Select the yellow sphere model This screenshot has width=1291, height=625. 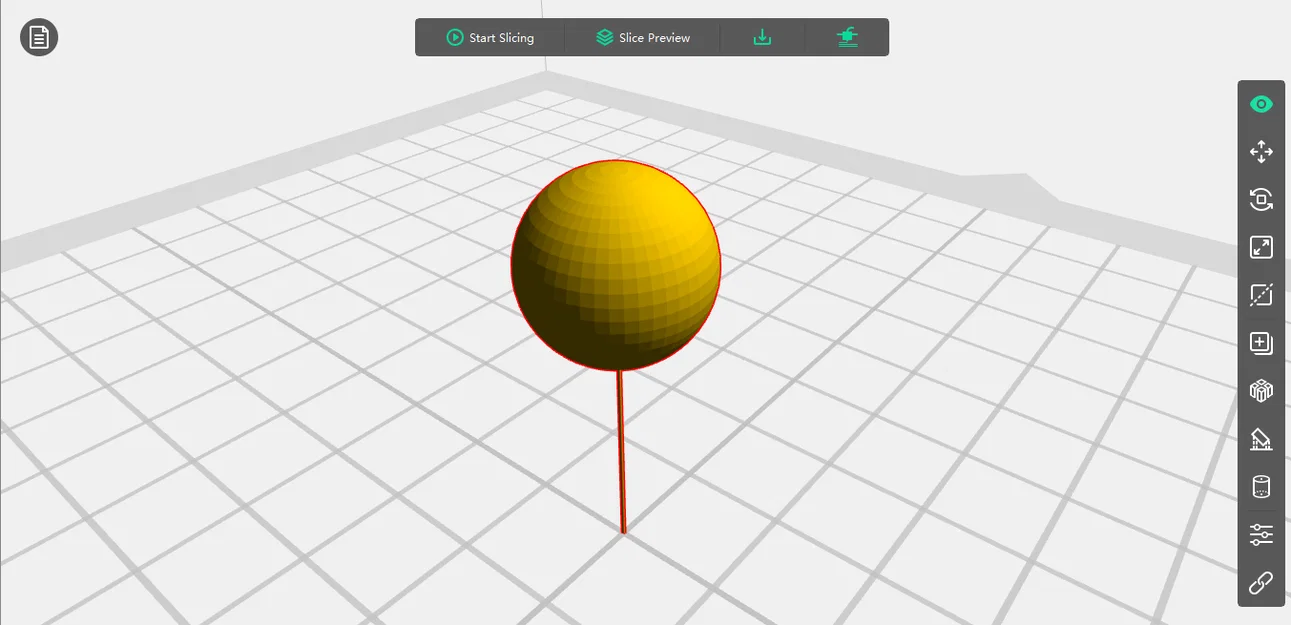click(615, 265)
